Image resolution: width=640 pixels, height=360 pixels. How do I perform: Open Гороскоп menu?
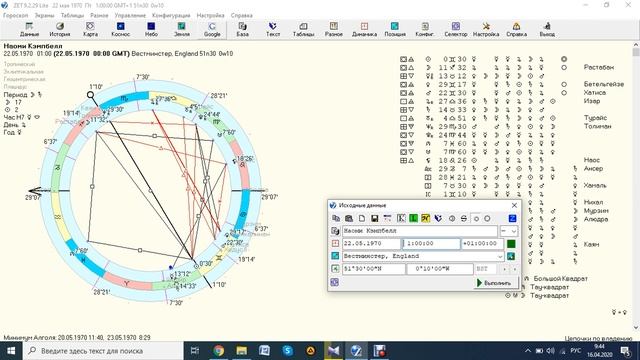click(16, 15)
